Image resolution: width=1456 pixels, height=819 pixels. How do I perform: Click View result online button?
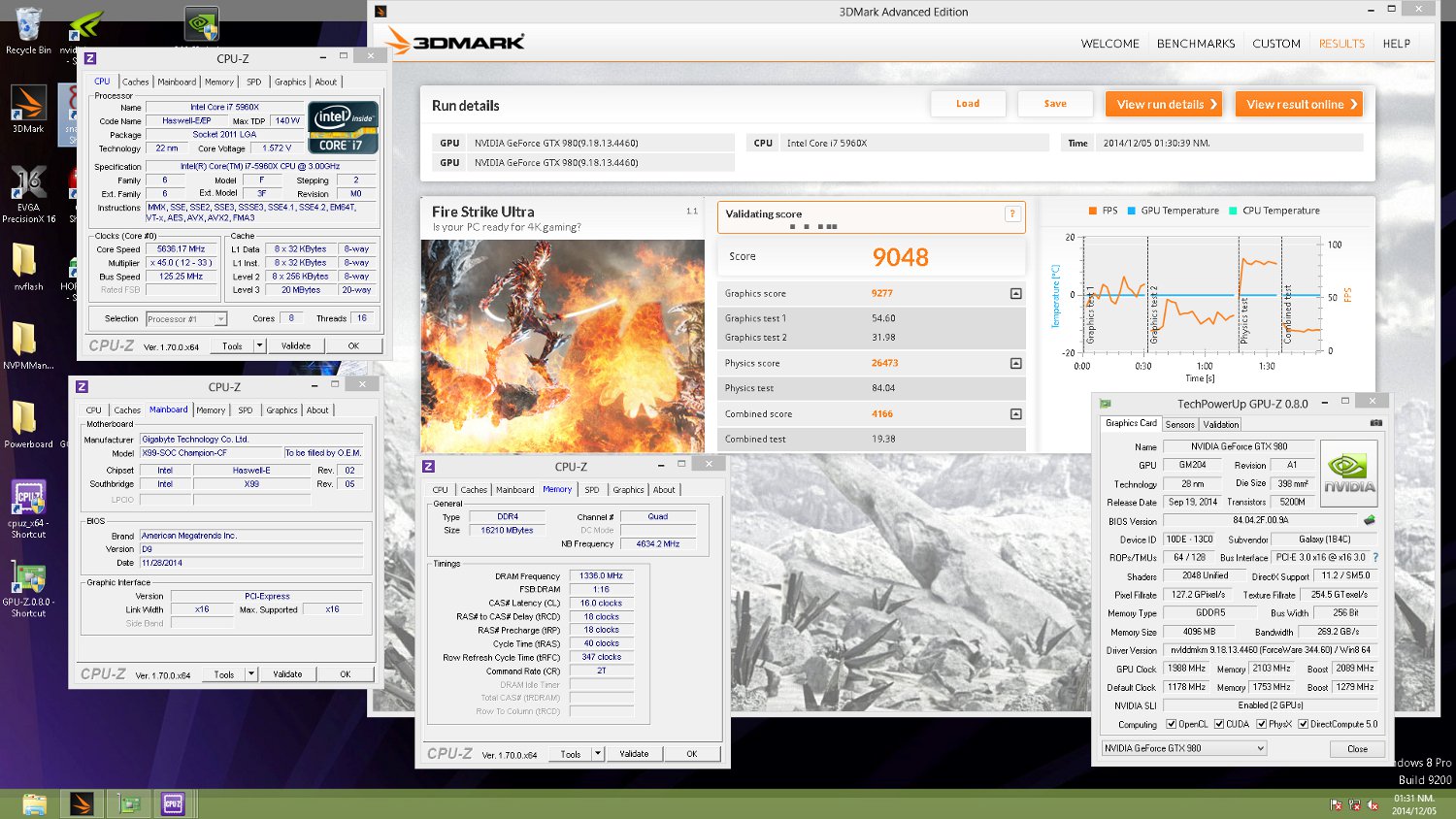[x=1299, y=104]
